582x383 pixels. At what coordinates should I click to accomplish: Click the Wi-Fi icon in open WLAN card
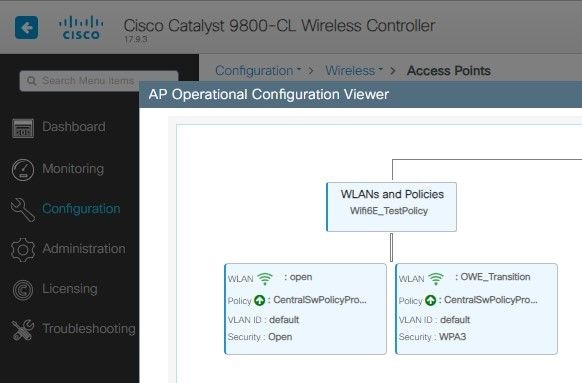pos(265,279)
